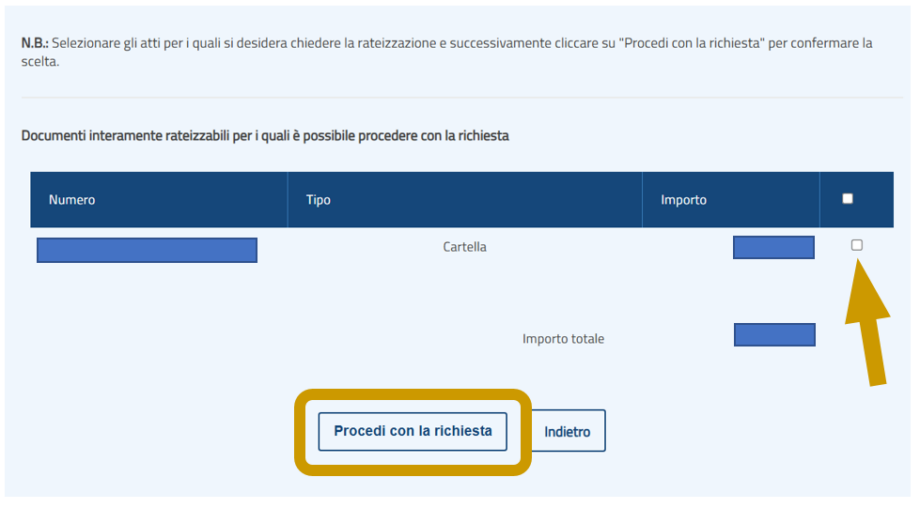The width and height of the screenshot is (920, 508).
Task: Click the bold N.B. label
Action: pyautogui.click(x=35, y=44)
